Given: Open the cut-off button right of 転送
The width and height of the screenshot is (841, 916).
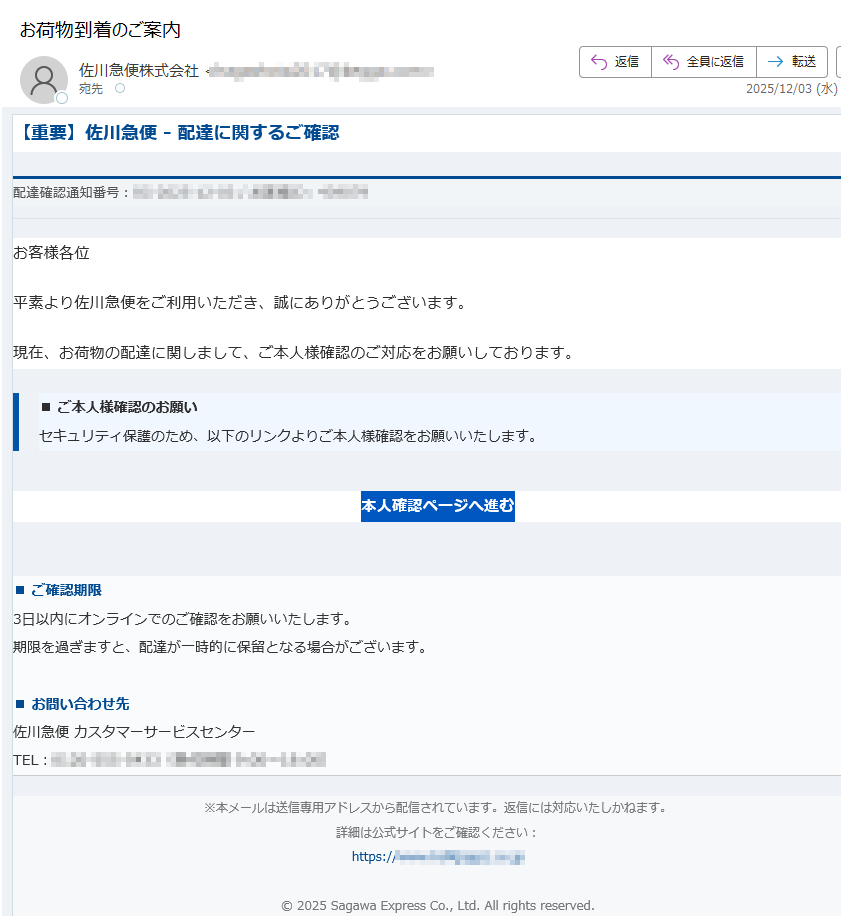Looking at the screenshot, I should pyautogui.click(x=837, y=62).
